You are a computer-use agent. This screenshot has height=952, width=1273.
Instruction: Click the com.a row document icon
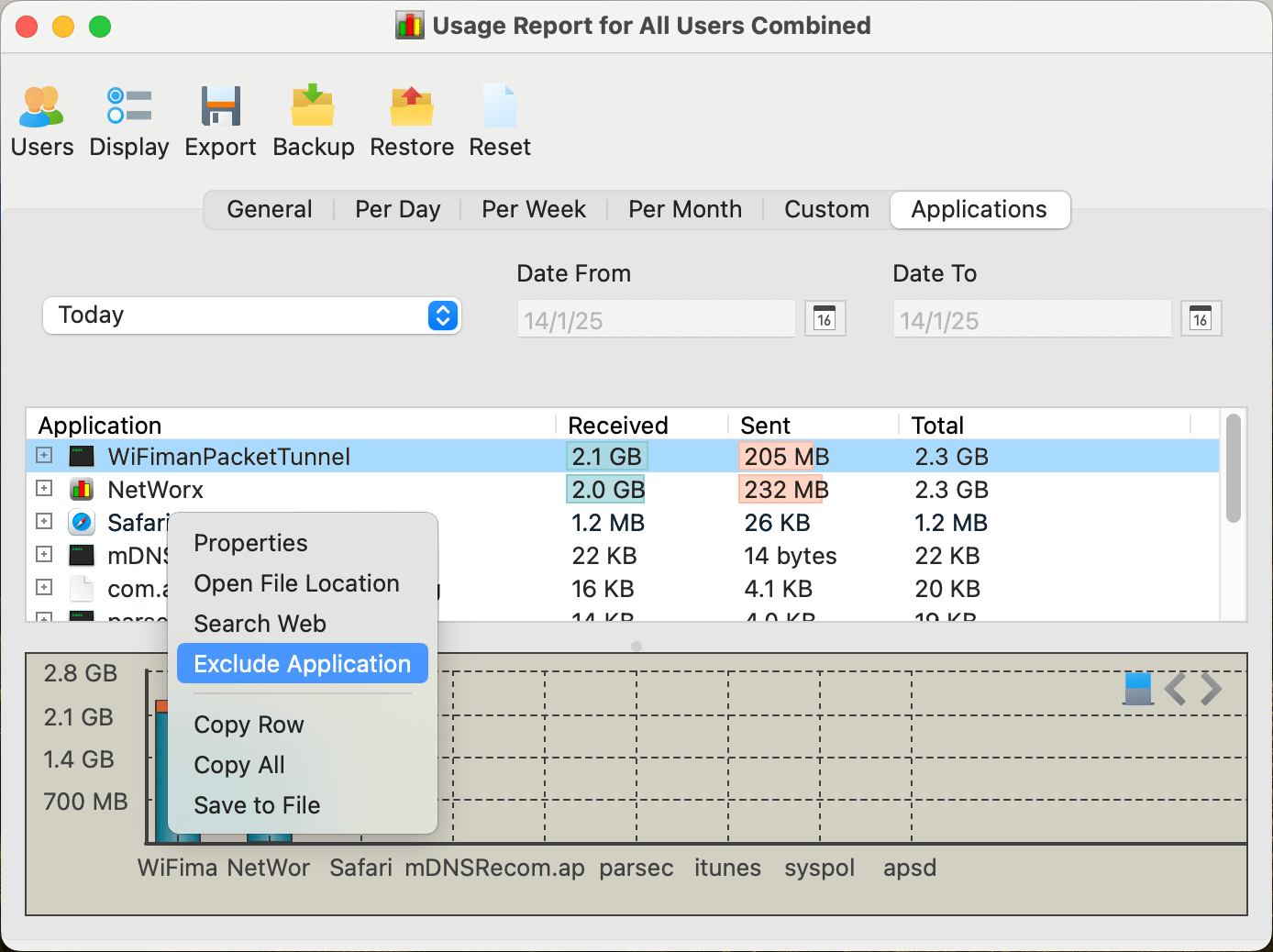[x=82, y=588]
